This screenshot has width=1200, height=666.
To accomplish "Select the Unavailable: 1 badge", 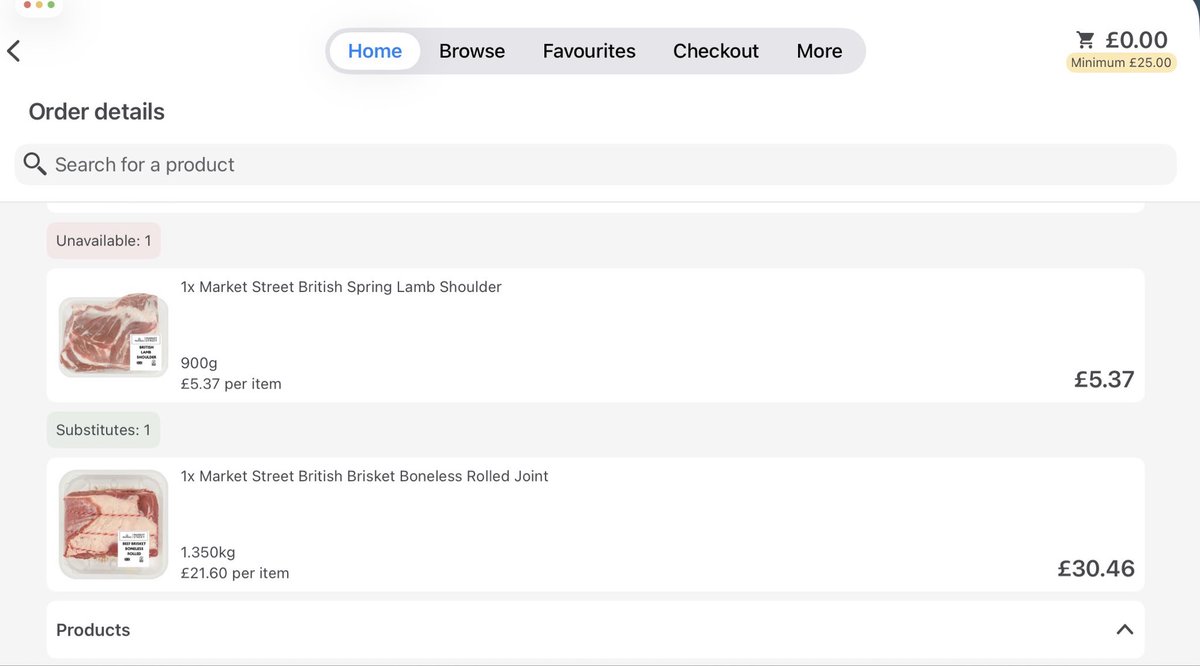I will pyautogui.click(x=104, y=241).
